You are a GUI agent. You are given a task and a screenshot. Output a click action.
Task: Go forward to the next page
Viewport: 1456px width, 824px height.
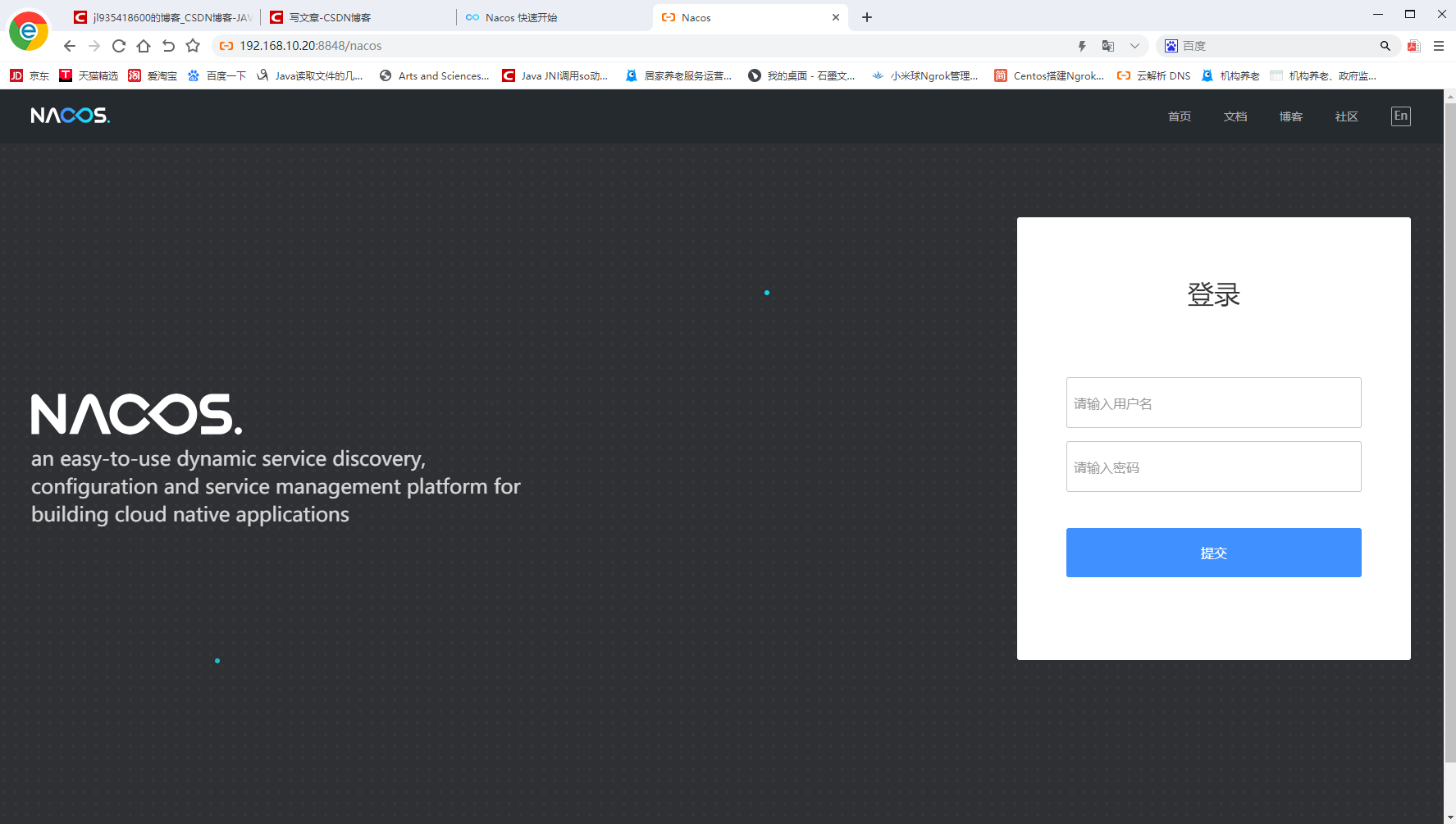(94, 46)
